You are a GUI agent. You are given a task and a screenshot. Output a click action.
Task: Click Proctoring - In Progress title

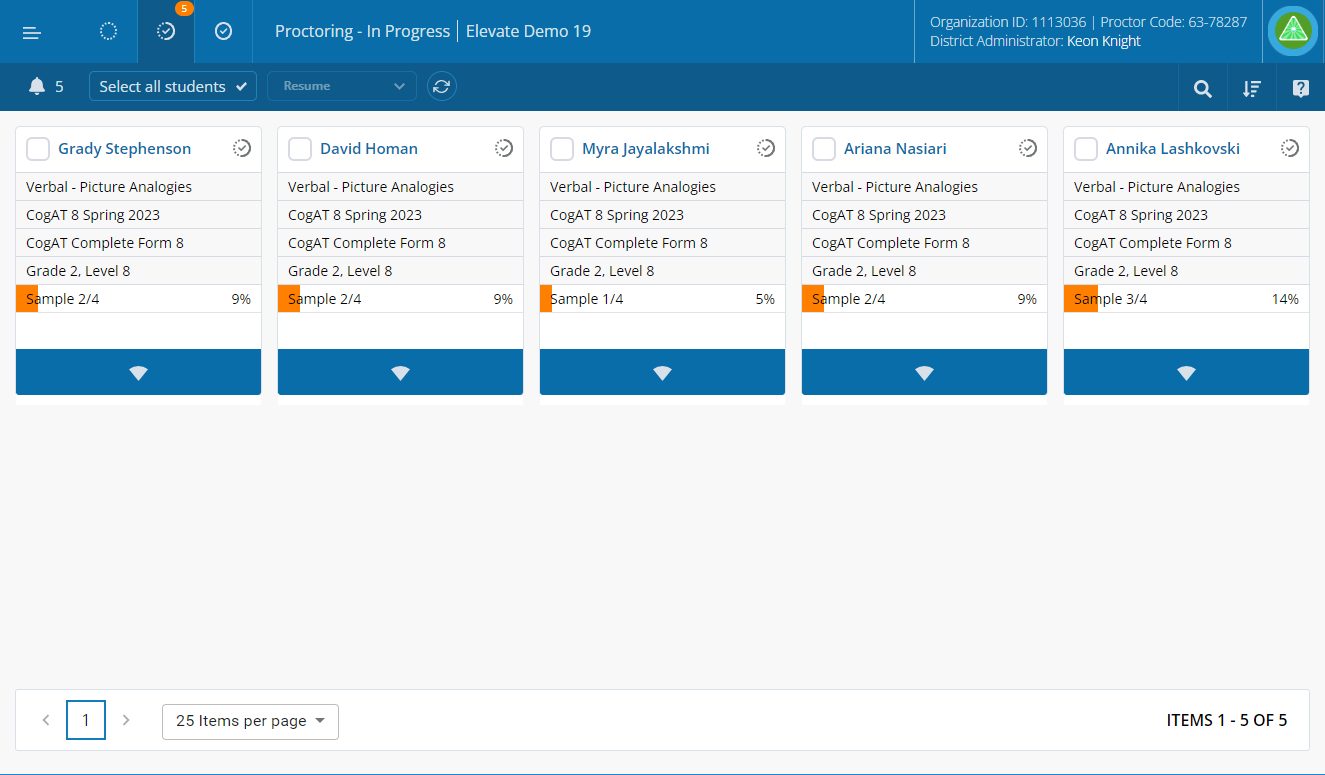tap(362, 31)
